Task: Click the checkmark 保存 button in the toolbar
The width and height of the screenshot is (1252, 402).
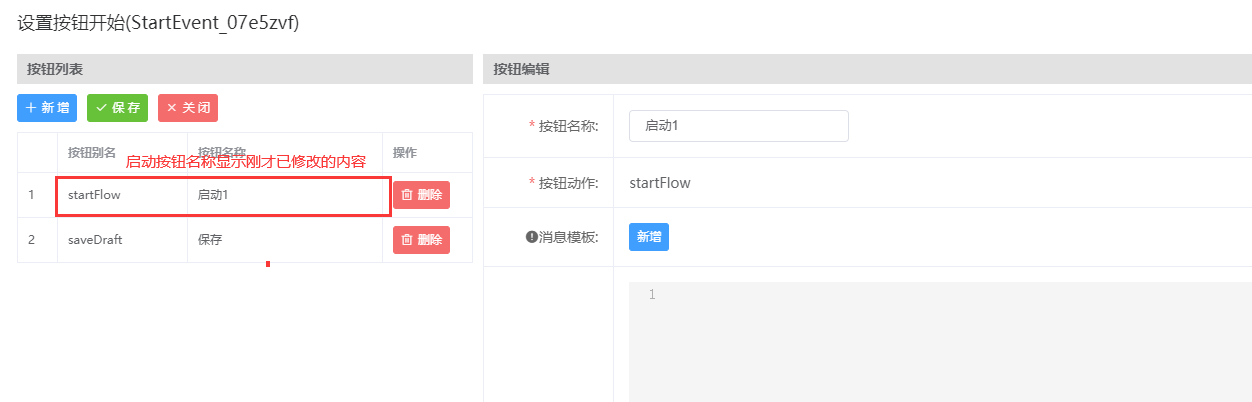Action: pos(117,108)
